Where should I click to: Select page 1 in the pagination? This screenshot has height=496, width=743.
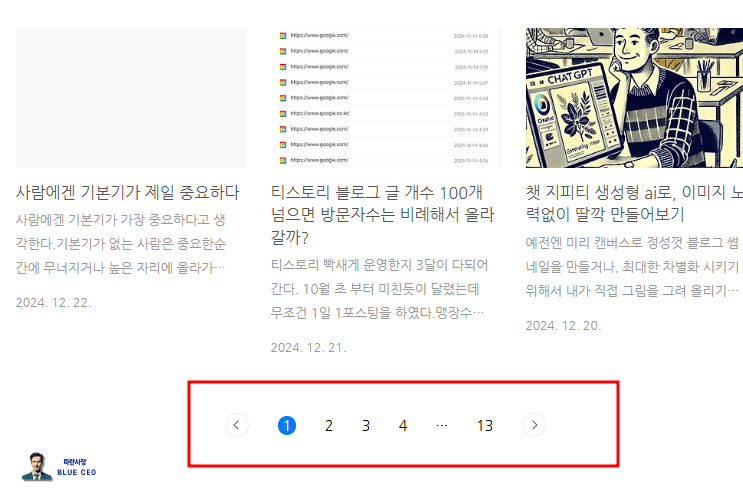click(287, 425)
